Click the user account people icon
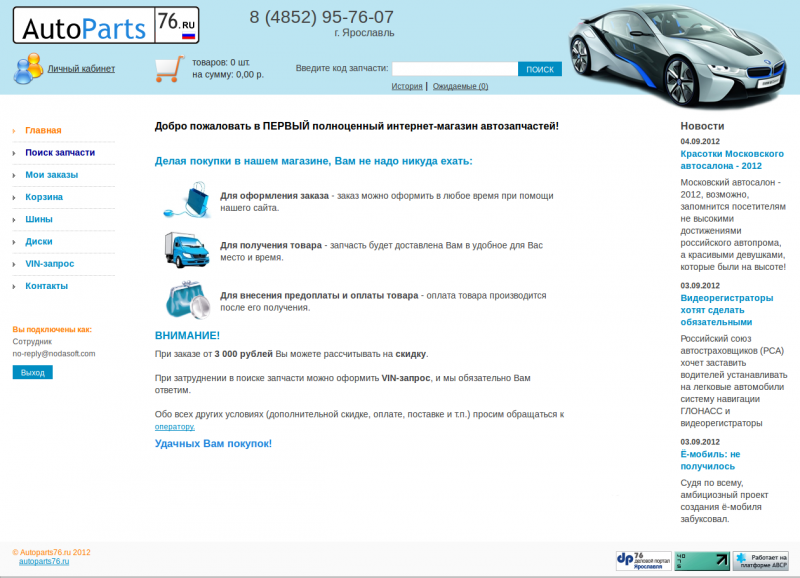800x578 pixels. [x=28, y=68]
